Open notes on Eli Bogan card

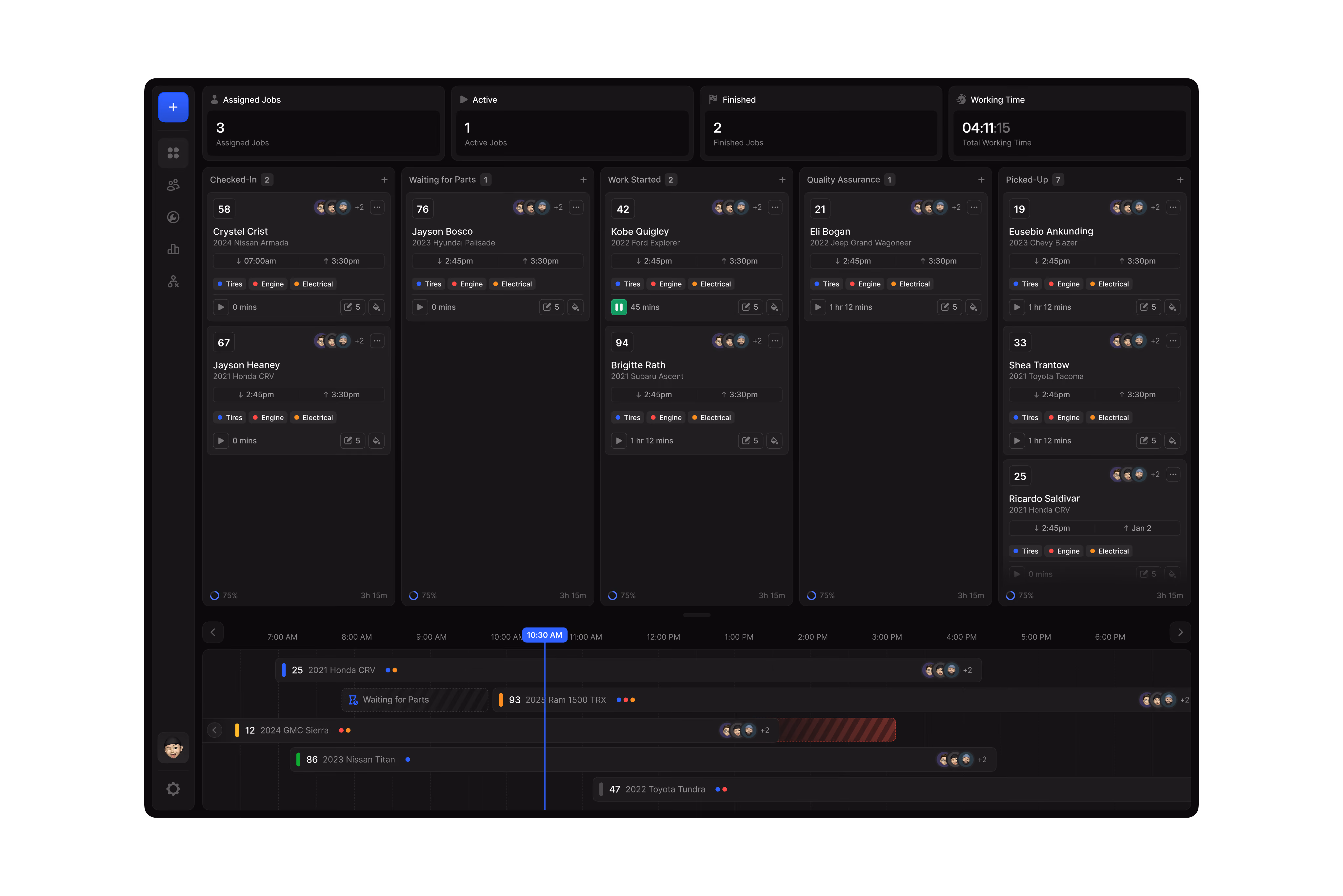pos(949,307)
